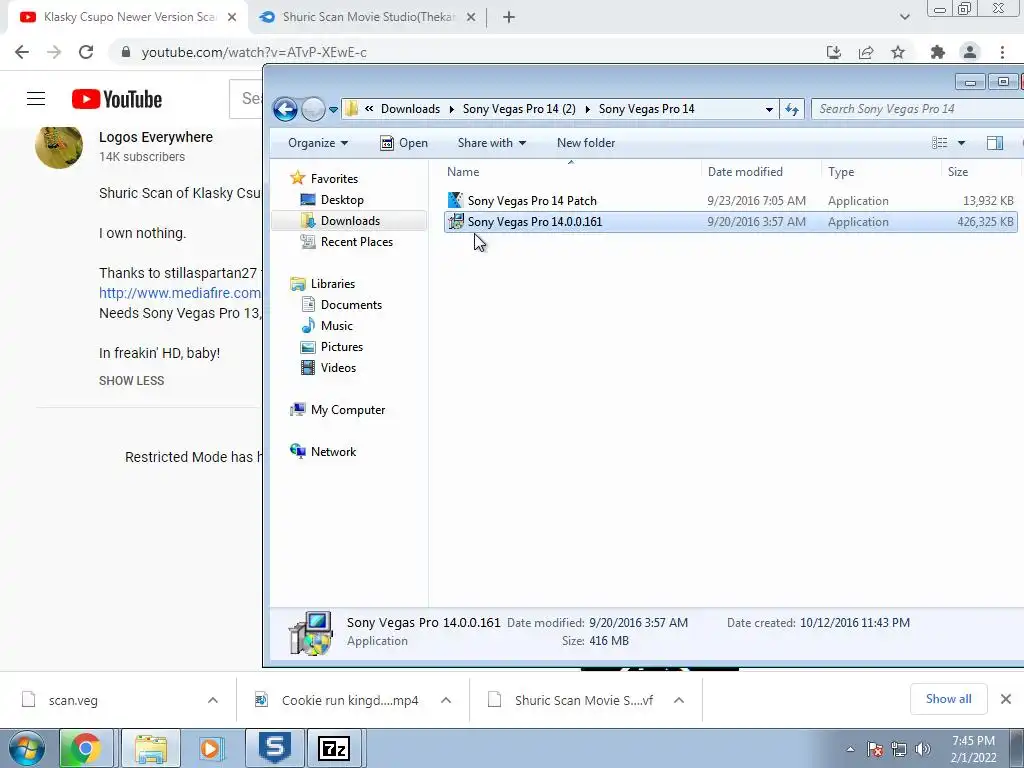Click the Sony Vegas Pro 14.0.0.161 installer icon
This screenshot has width=1024, height=768.
coord(455,221)
